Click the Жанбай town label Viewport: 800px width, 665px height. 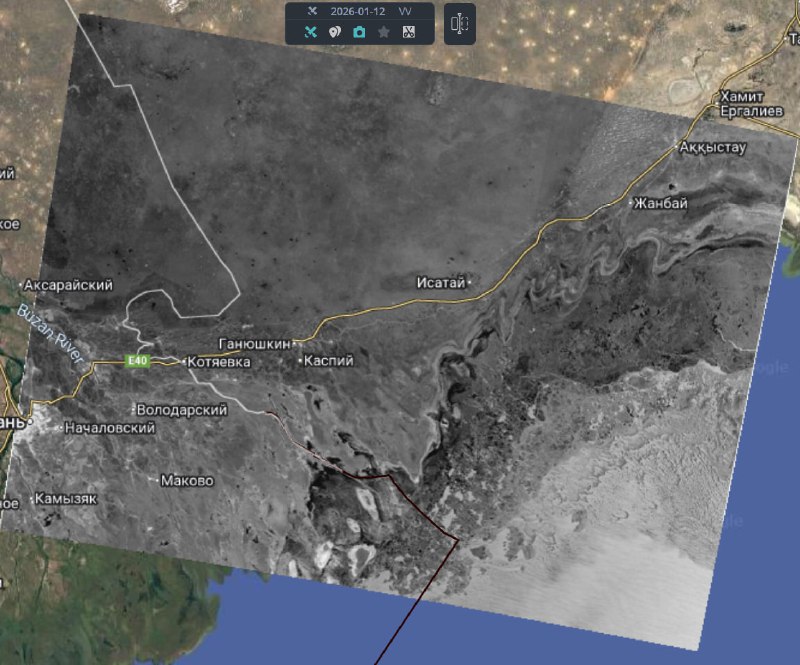click(661, 203)
